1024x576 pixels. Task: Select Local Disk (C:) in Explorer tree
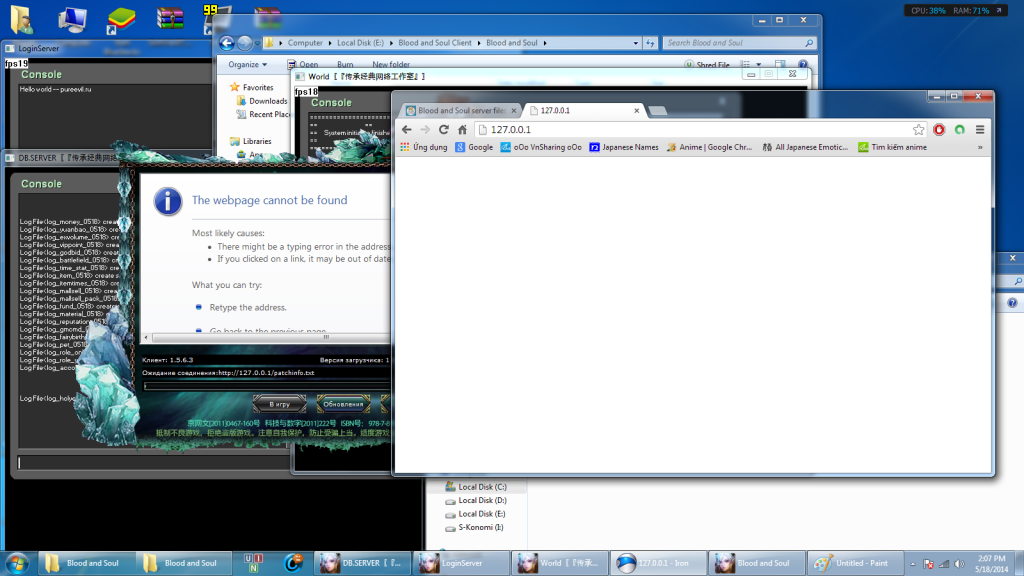pyautogui.click(x=481, y=487)
